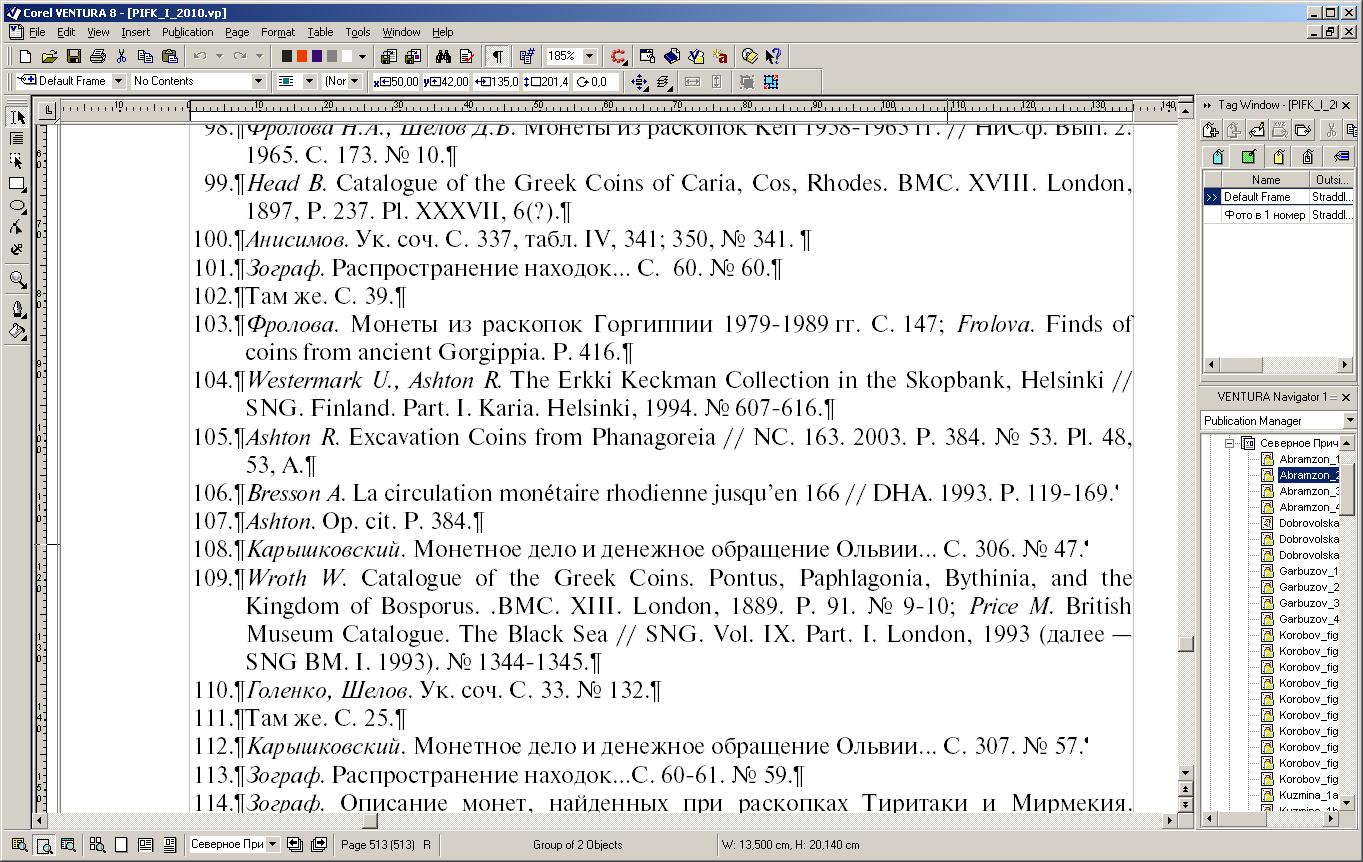Select the Rectangle frame tool

(17, 184)
